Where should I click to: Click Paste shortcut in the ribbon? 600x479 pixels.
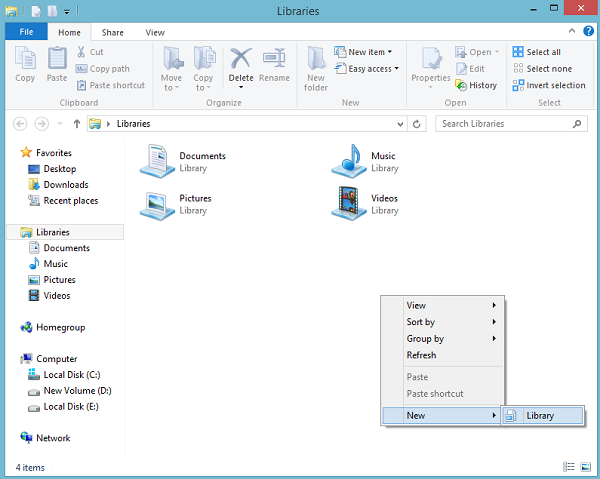111,85
